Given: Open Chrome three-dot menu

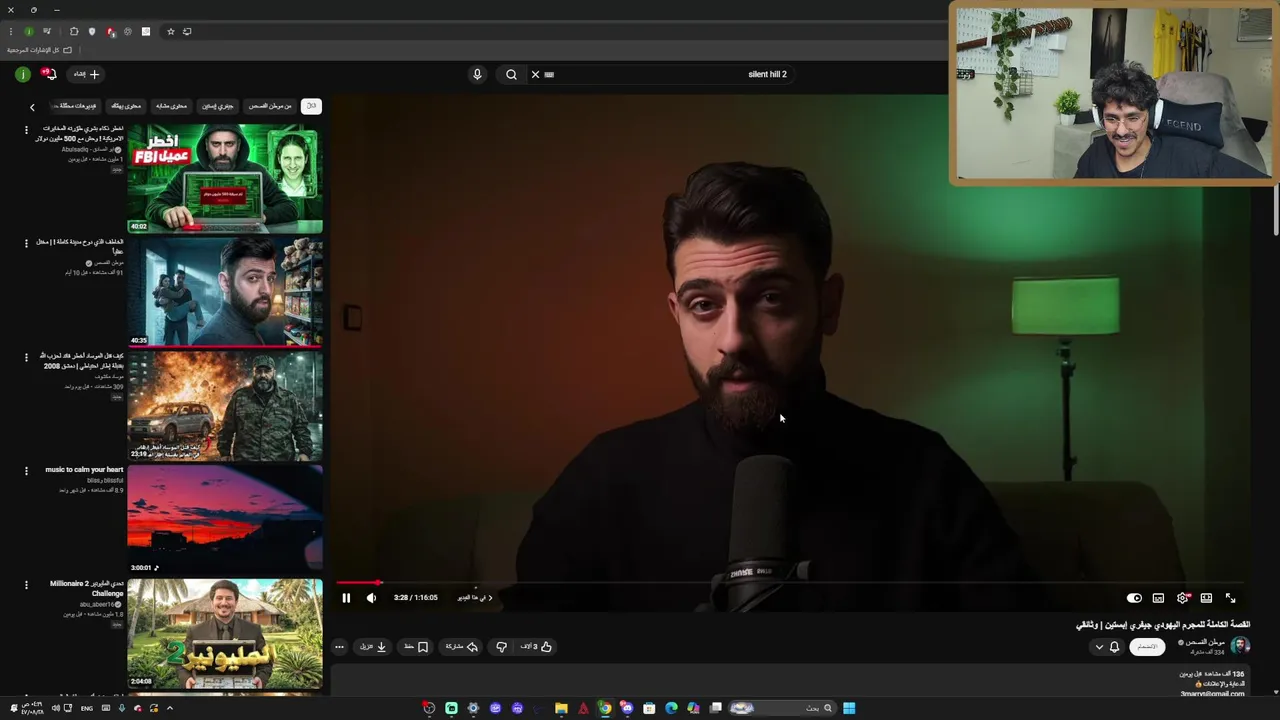Looking at the screenshot, I should pos(11,32).
